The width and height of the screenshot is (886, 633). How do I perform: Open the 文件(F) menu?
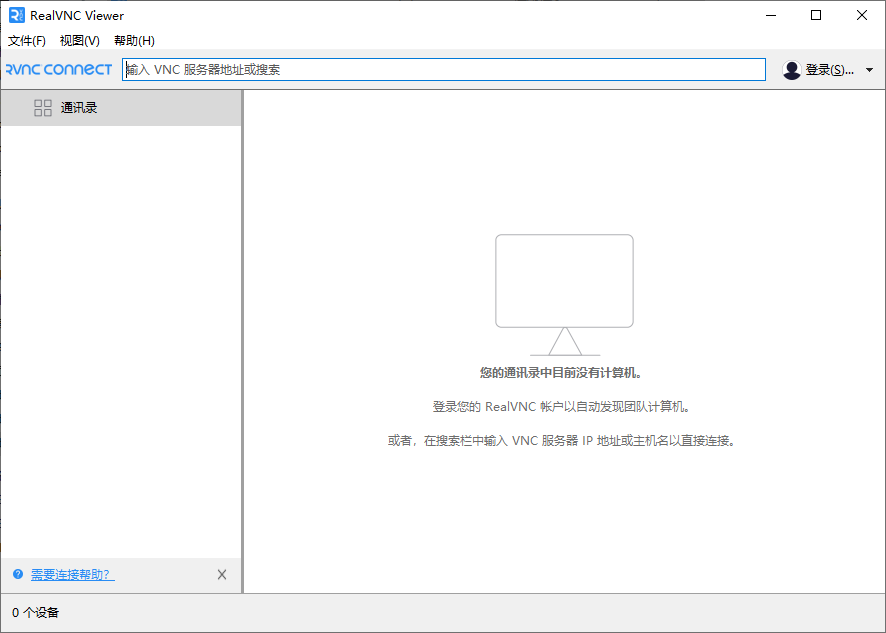27,41
